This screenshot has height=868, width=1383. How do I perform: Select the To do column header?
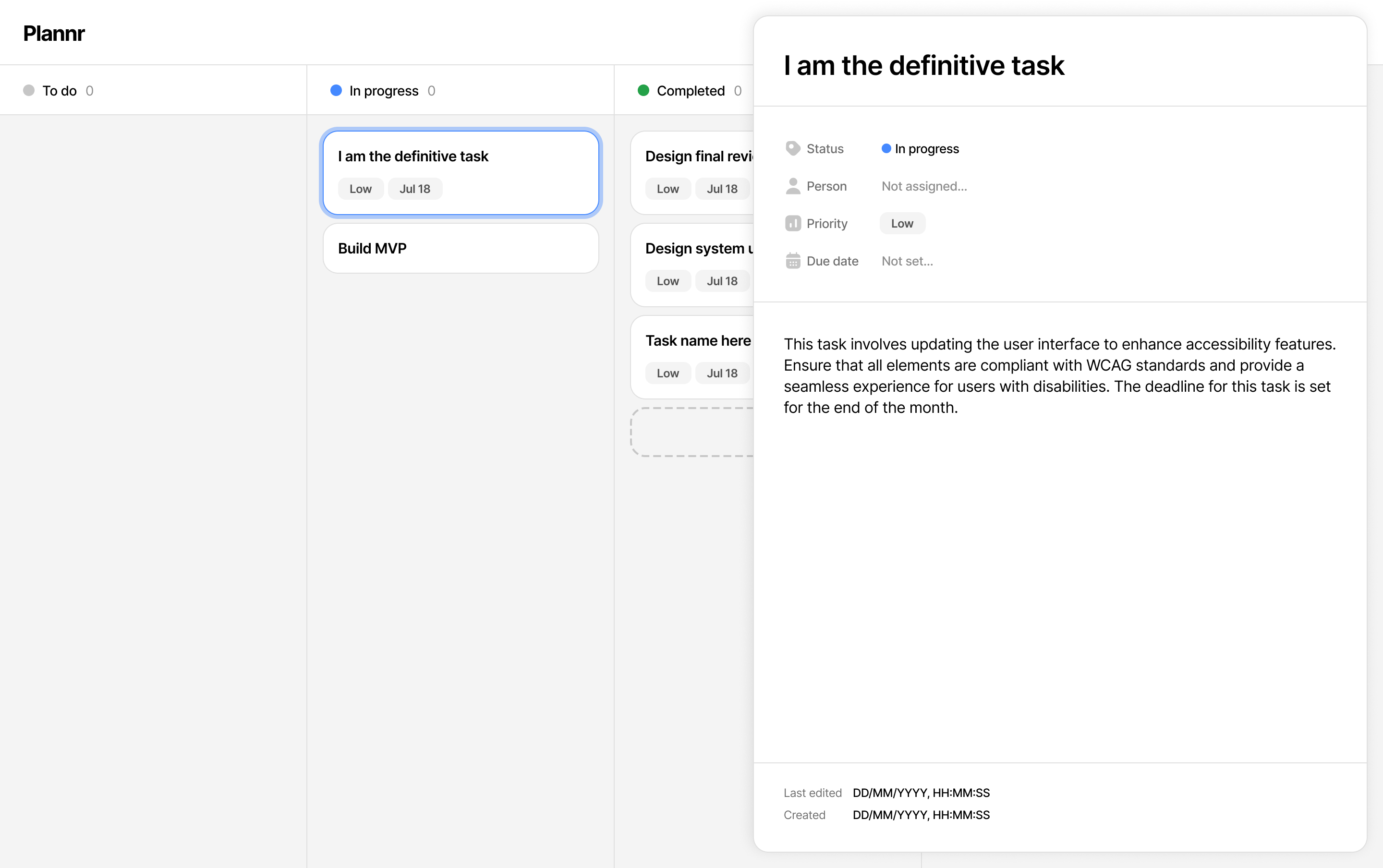pyautogui.click(x=59, y=91)
